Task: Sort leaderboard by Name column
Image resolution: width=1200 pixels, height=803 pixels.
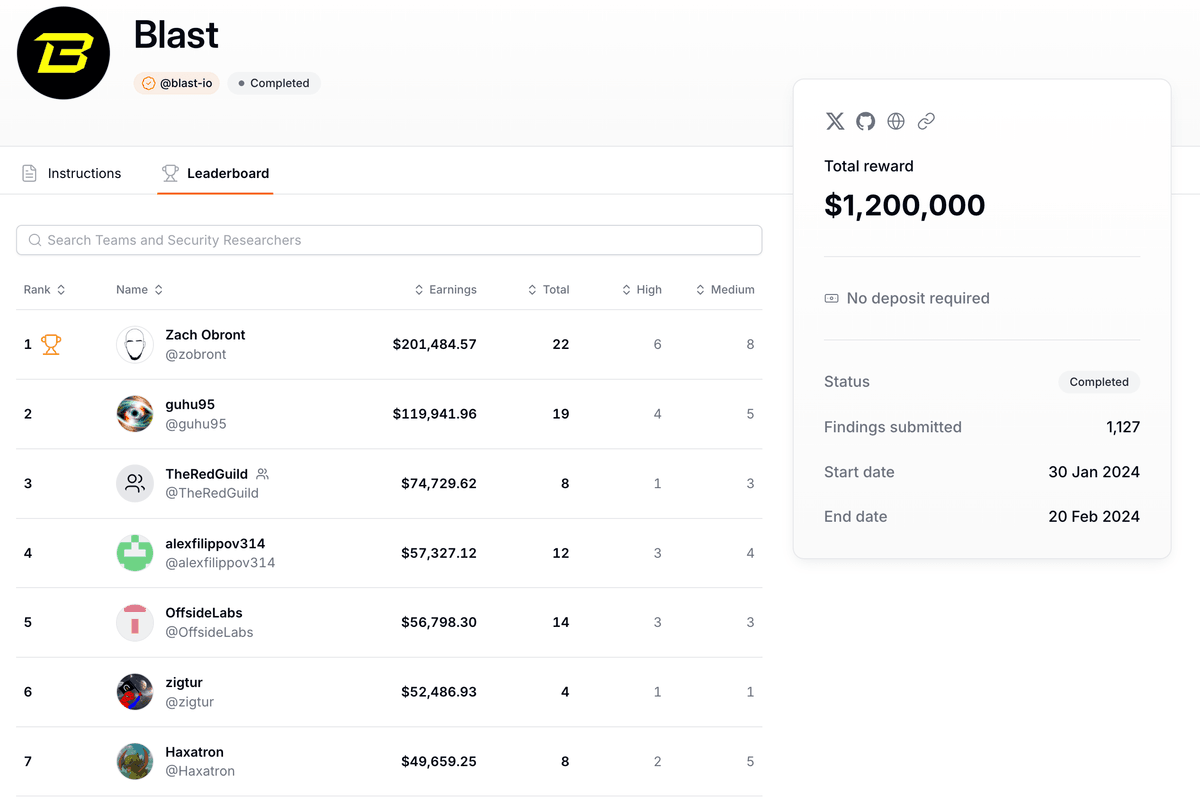Action: pyautogui.click(x=139, y=290)
